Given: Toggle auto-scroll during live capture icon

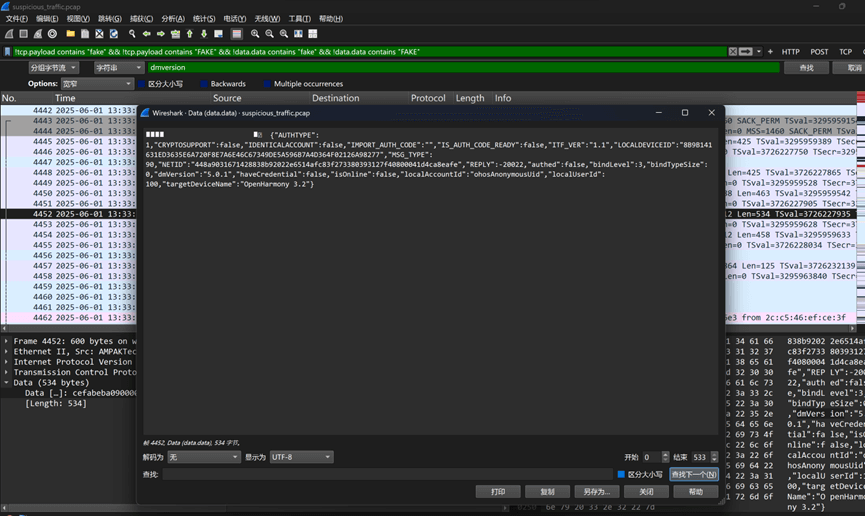Looking at the screenshot, I should tap(218, 34).
